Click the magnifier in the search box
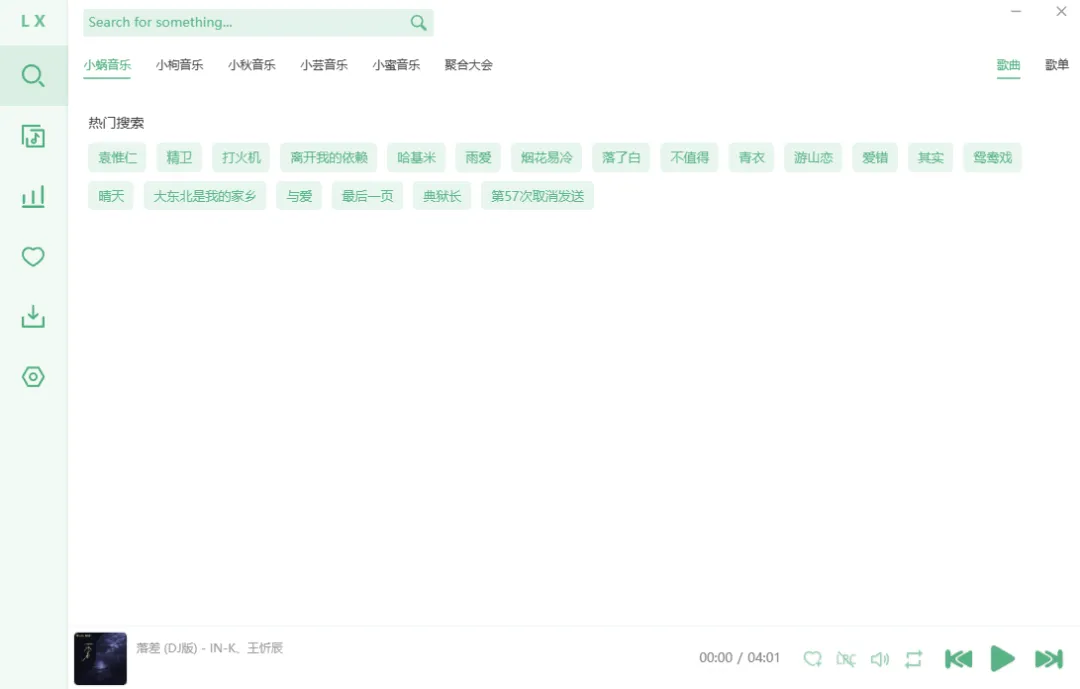The height and width of the screenshot is (689, 1080). [x=418, y=23]
